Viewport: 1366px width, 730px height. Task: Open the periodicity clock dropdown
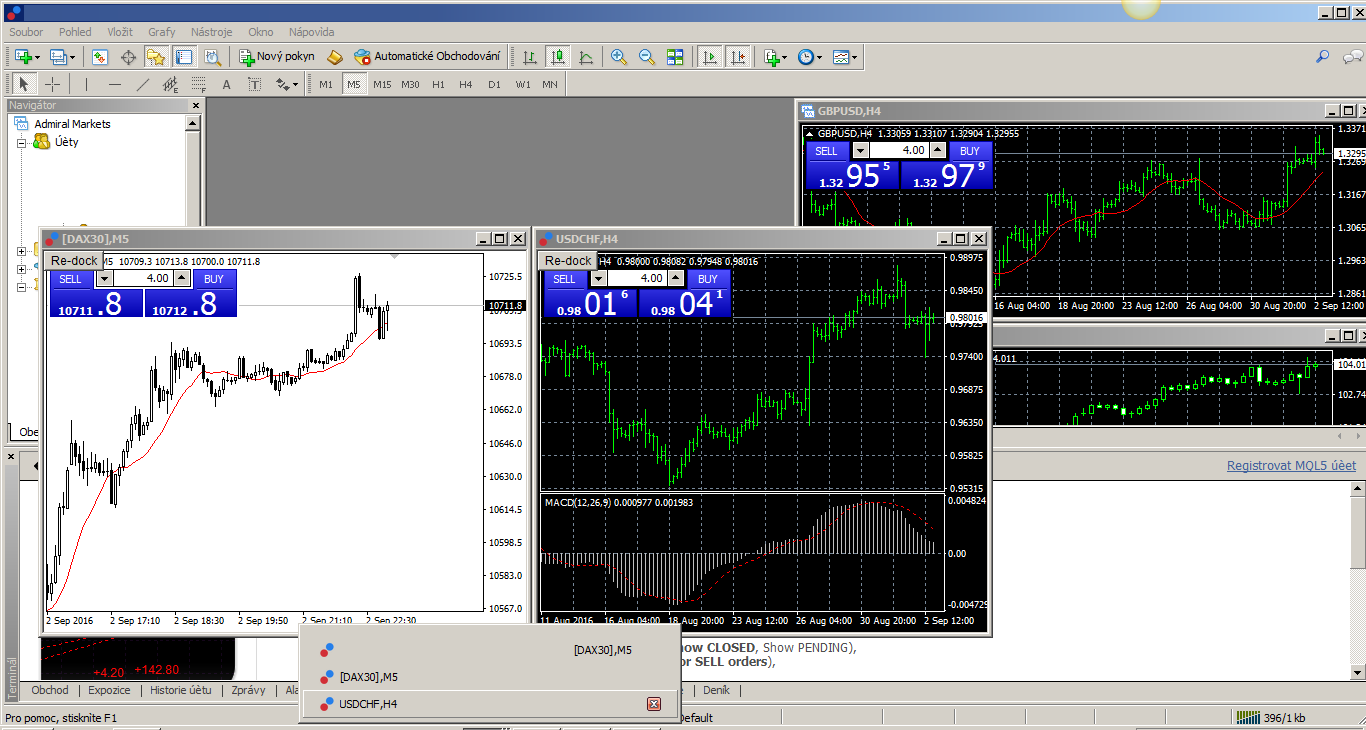(809, 57)
